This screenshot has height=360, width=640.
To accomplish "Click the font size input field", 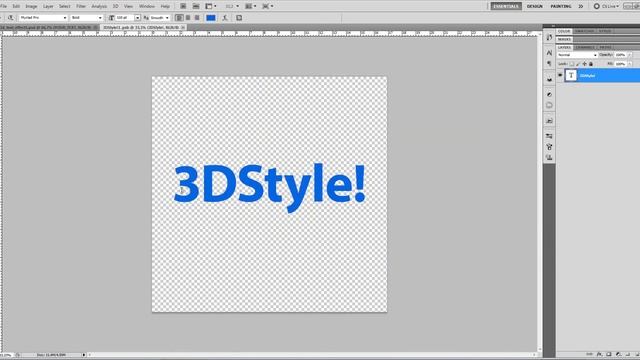I will 125,18.
